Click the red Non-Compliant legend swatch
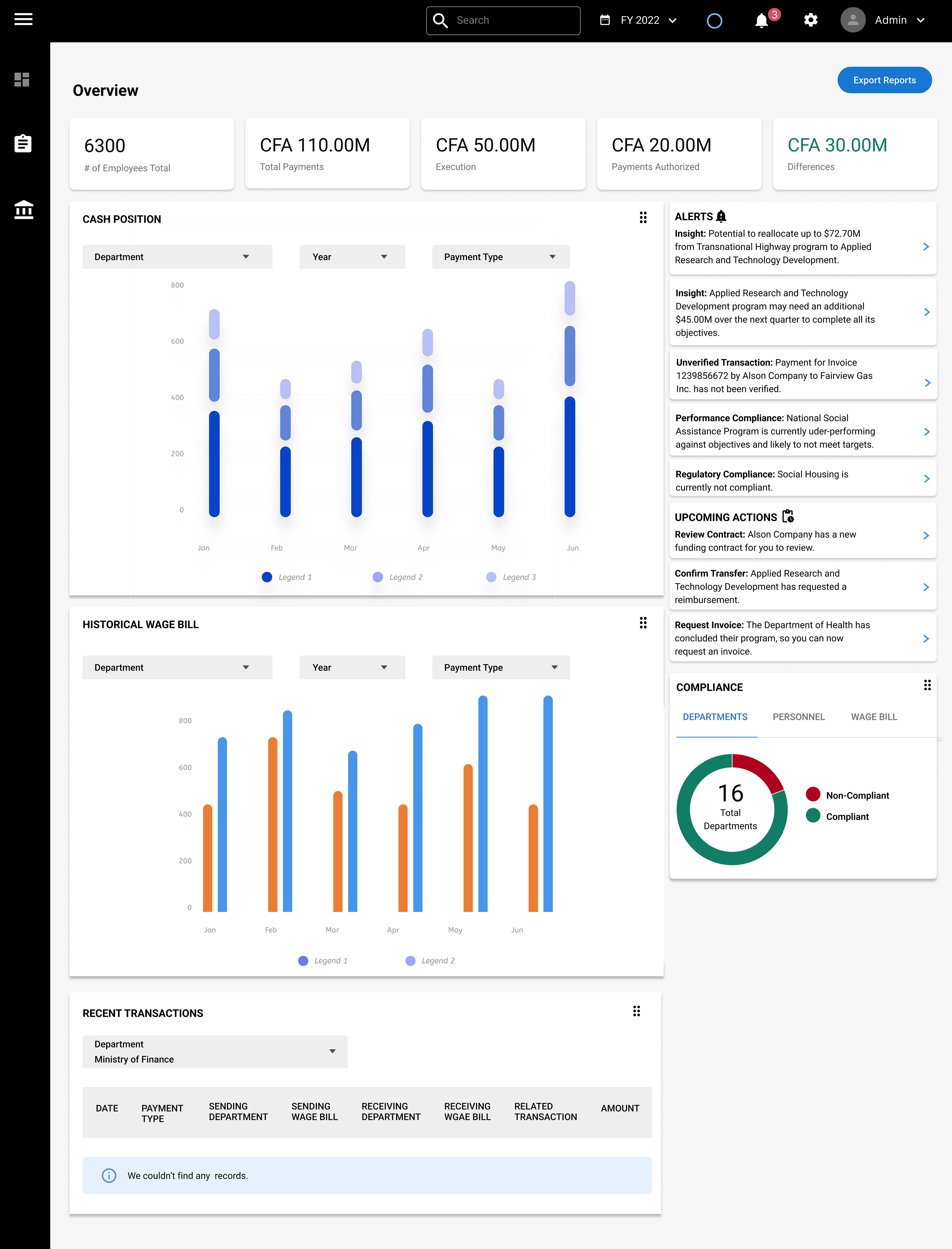Viewport: 952px width, 1249px height. (813, 794)
